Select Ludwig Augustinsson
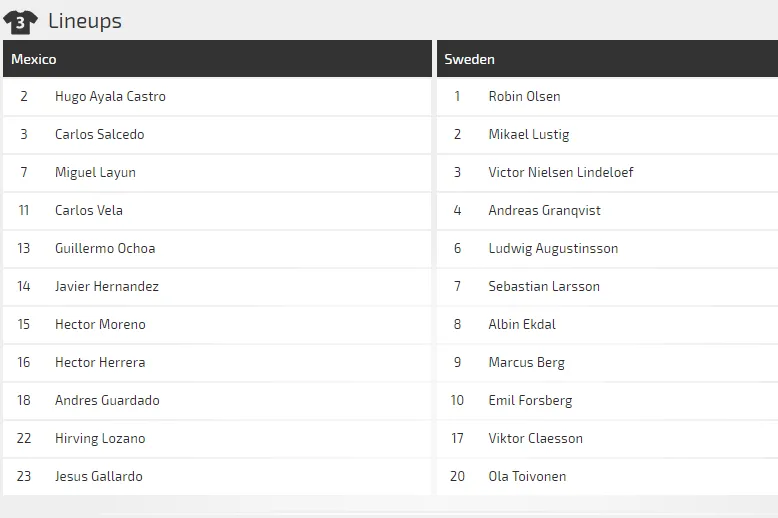The width and height of the screenshot is (778, 518). (x=553, y=249)
